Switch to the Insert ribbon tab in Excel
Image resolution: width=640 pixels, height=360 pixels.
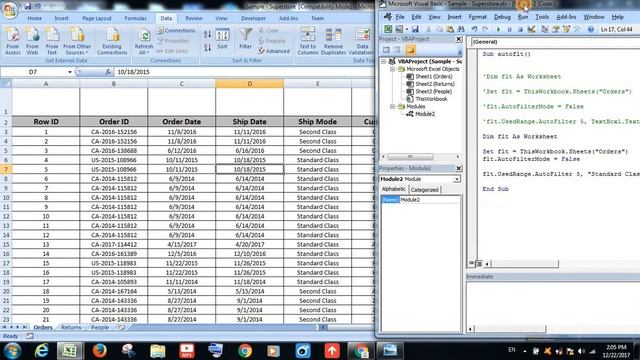pos(62,18)
